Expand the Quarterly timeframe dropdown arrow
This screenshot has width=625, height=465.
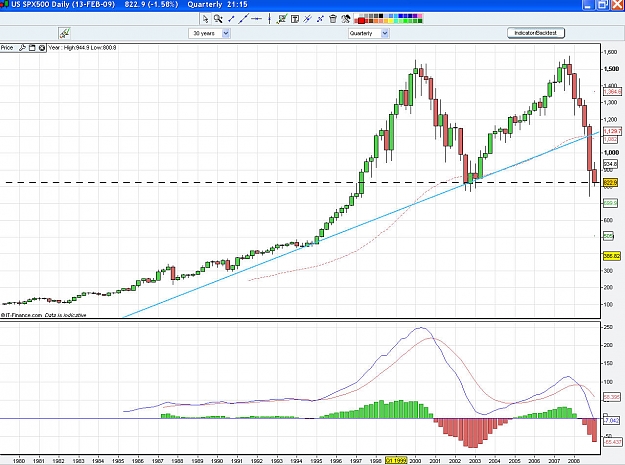(x=385, y=33)
